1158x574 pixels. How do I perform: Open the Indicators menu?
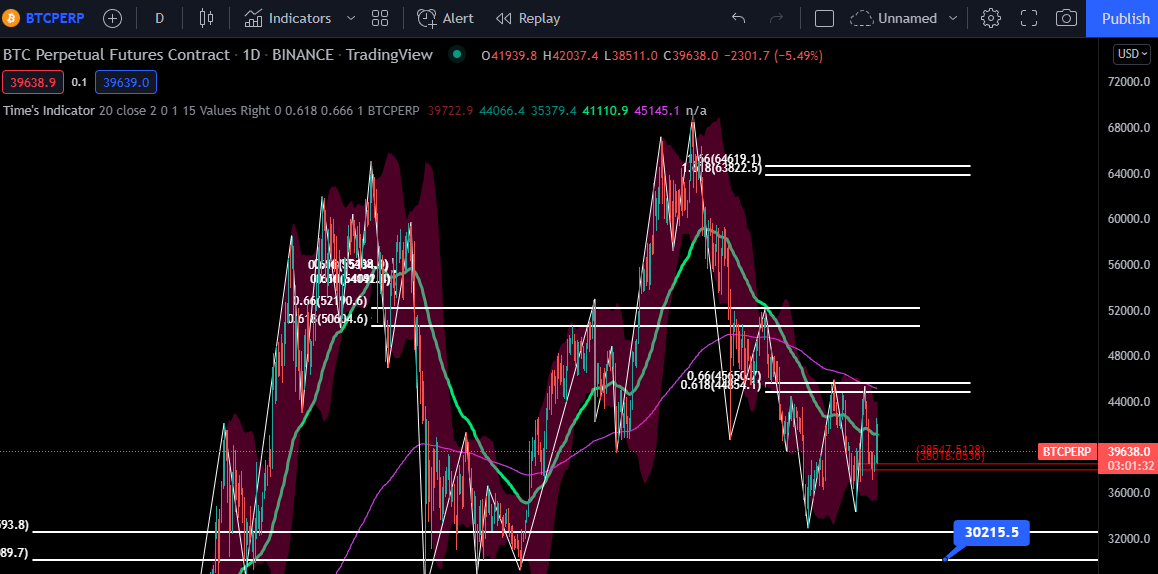click(288, 18)
